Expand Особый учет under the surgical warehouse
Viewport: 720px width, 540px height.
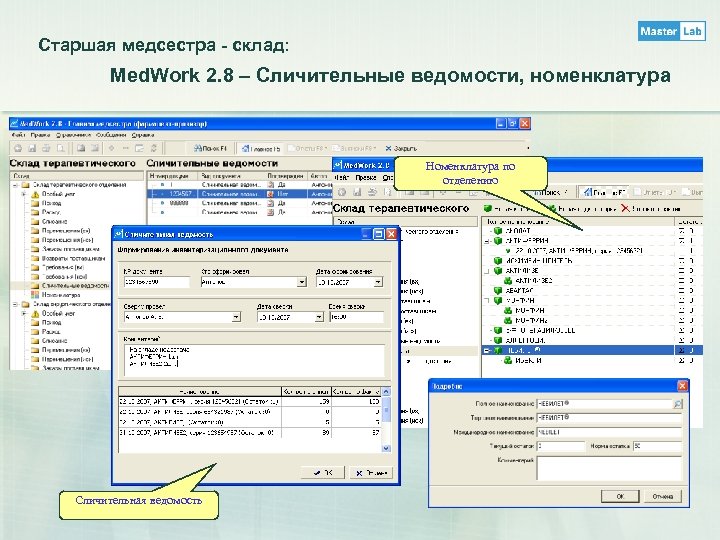pyautogui.click(x=24, y=314)
